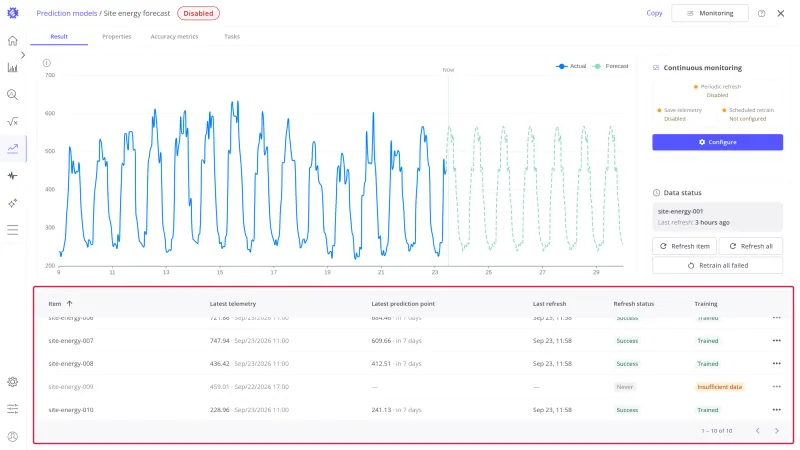Open the anomaly pulse waveform icon

tap(13, 176)
